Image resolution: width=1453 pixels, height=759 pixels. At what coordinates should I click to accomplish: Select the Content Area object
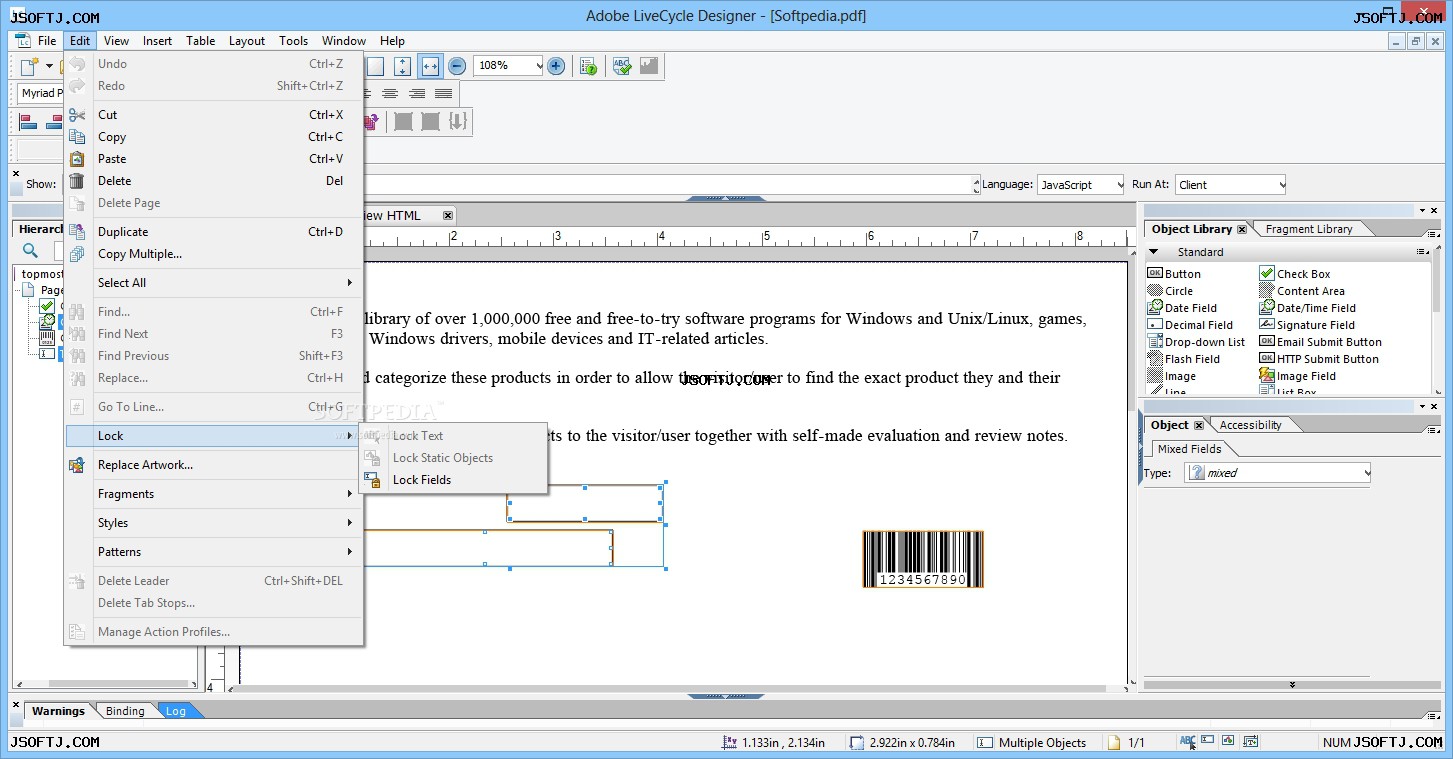1302,291
